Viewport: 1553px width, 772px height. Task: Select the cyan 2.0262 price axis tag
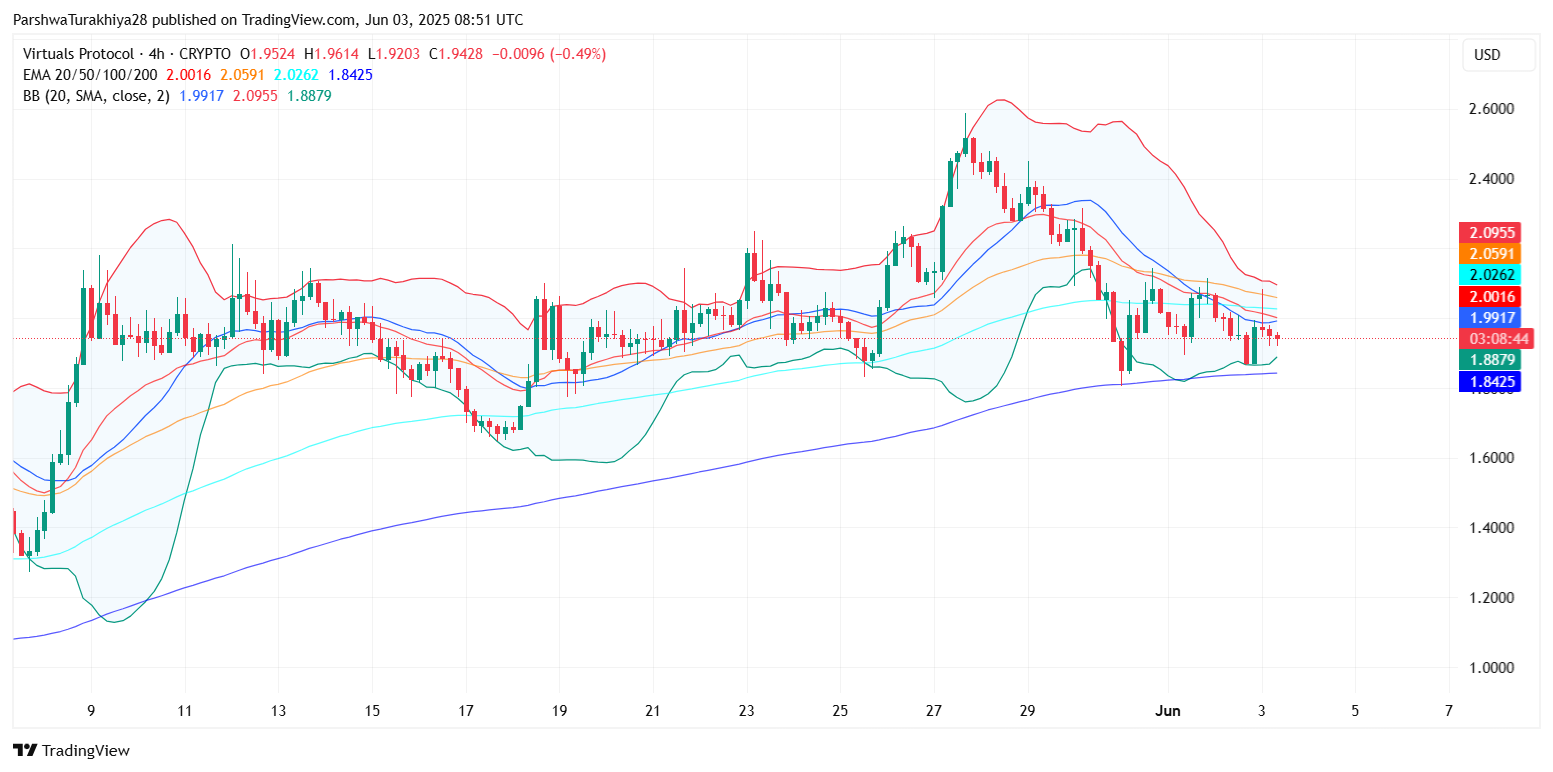coord(1490,275)
